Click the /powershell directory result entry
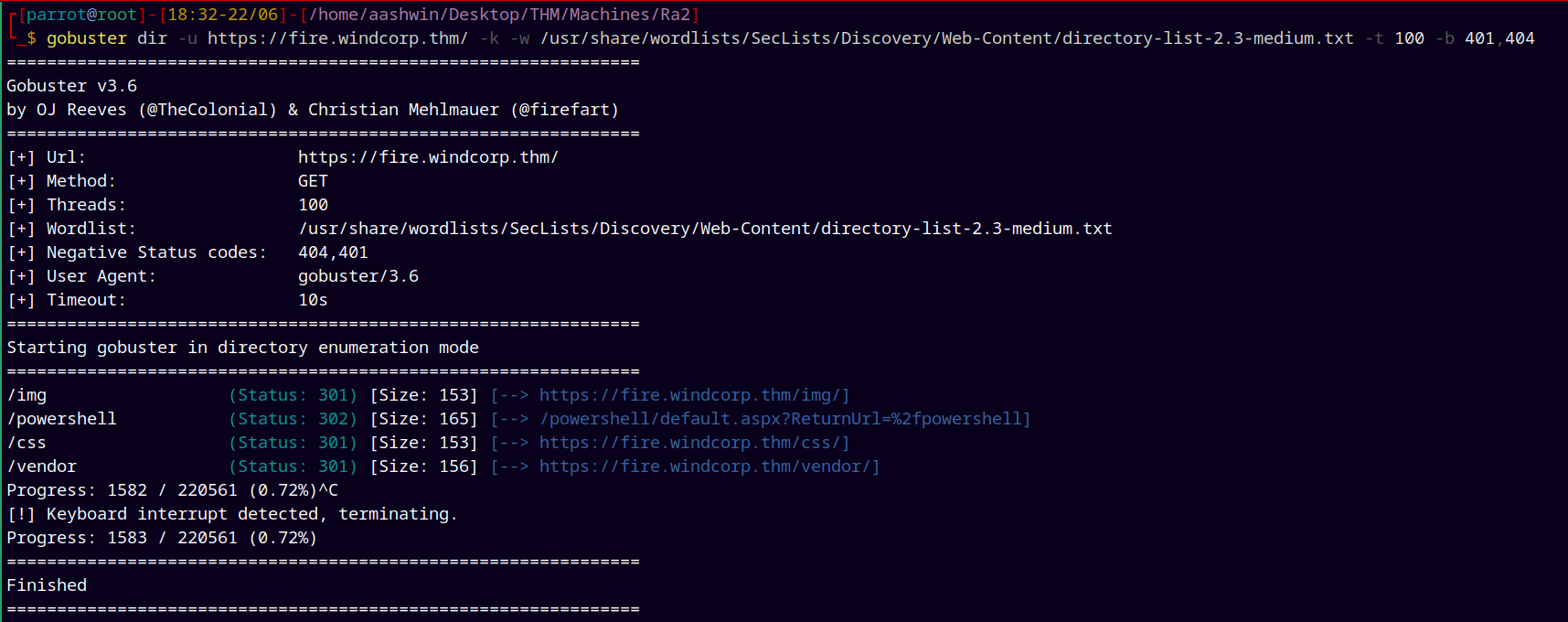Viewport: 1568px width, 622px height. click(x=62, y=419)
